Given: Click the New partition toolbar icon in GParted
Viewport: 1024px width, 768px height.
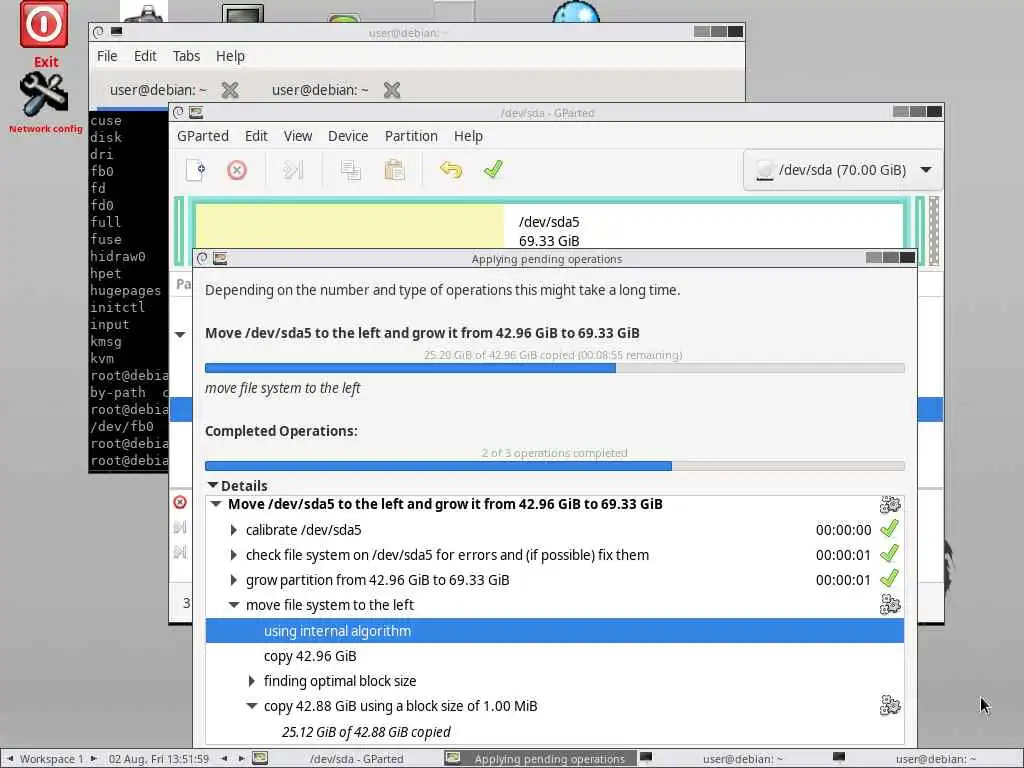Looking at the screenshot, I should click(x=195, y=170).
